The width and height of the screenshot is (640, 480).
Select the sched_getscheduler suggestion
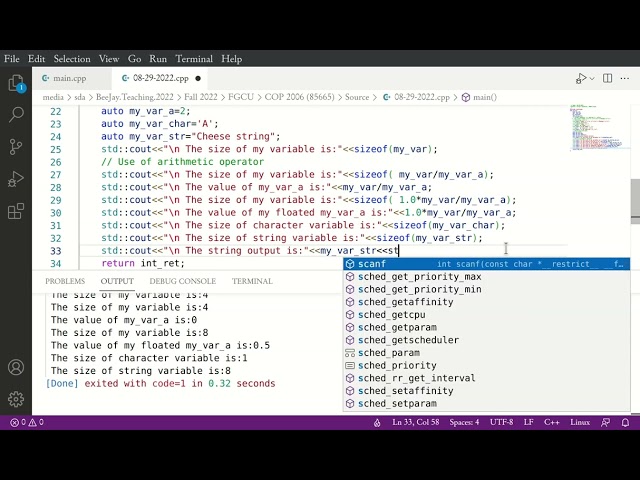[x=487, y=340]
